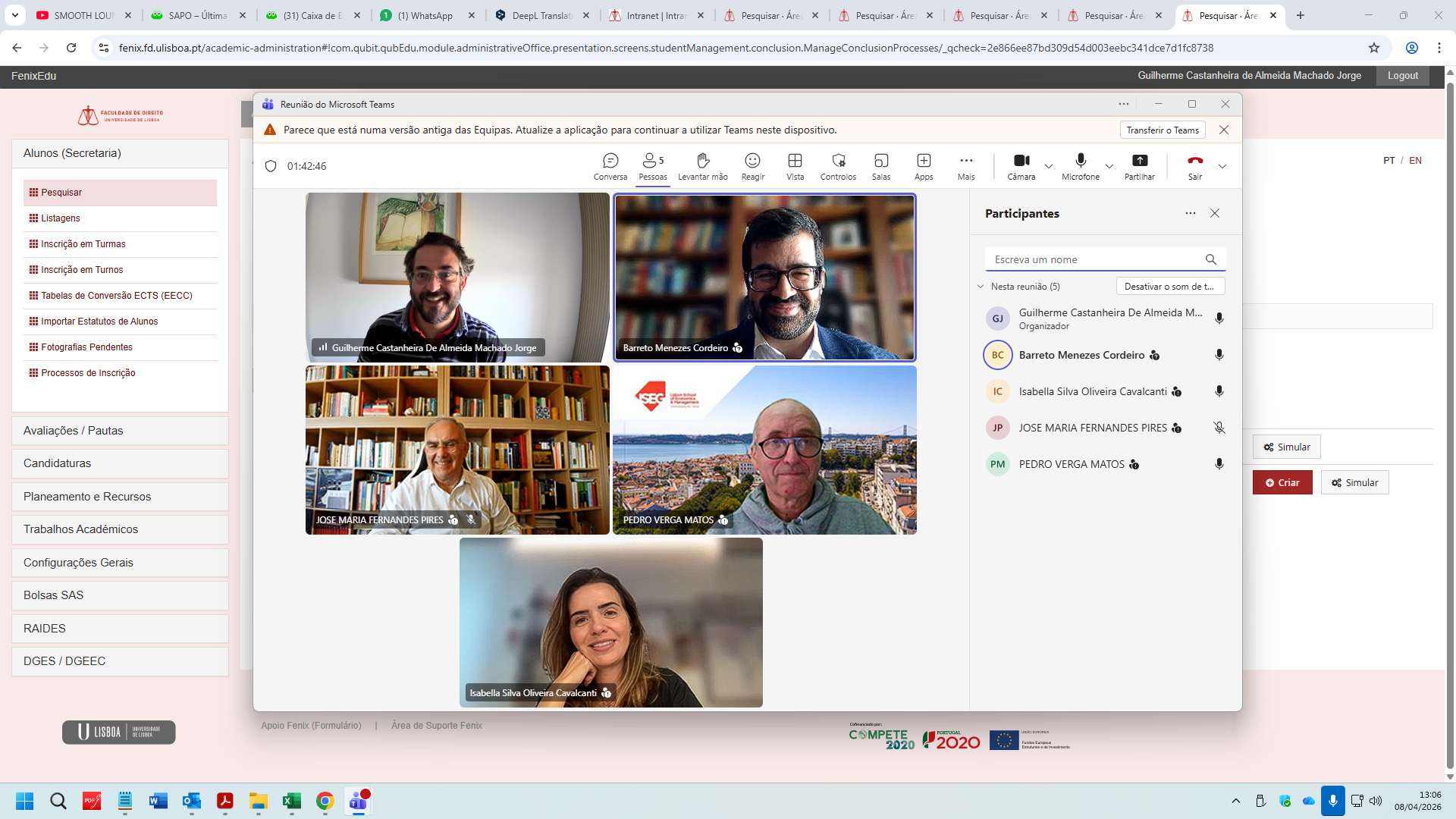1456x819 pixels.
Task: Open Excel from the Windows taskbar
Action: point(291,801)
